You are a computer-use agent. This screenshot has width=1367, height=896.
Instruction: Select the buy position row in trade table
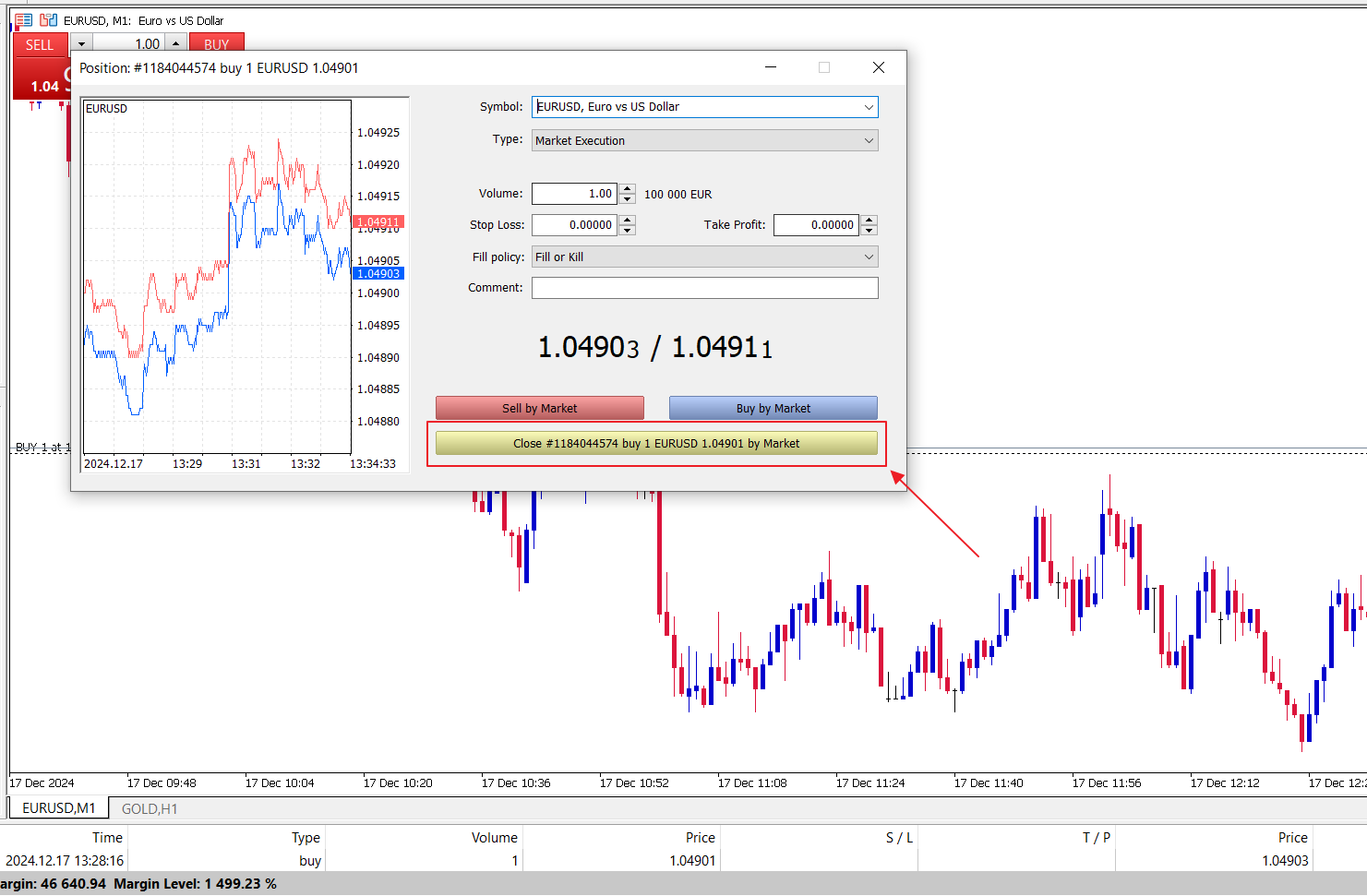coord(683,860)
